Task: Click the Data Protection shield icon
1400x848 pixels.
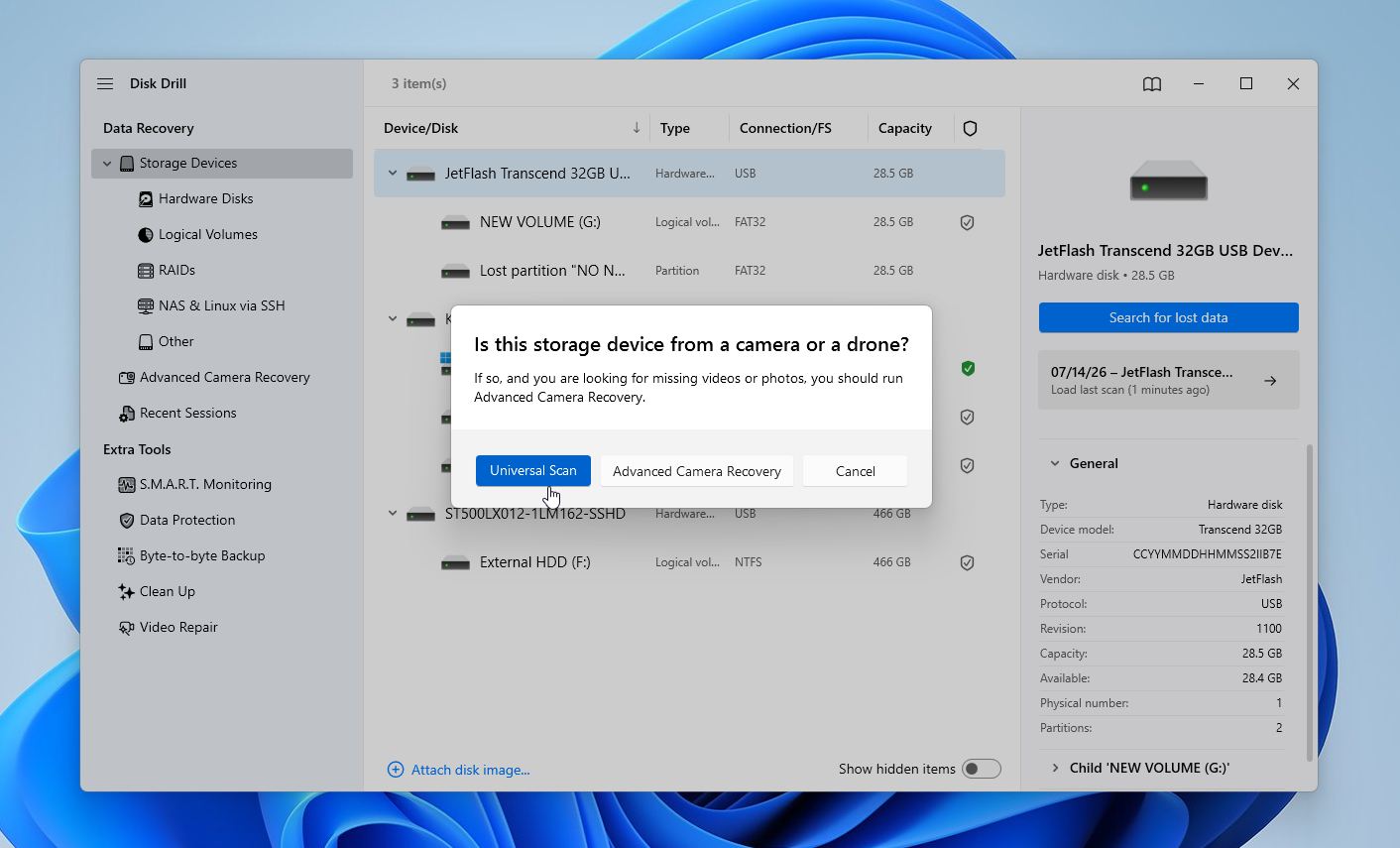Action: click(x=127, y=521)
